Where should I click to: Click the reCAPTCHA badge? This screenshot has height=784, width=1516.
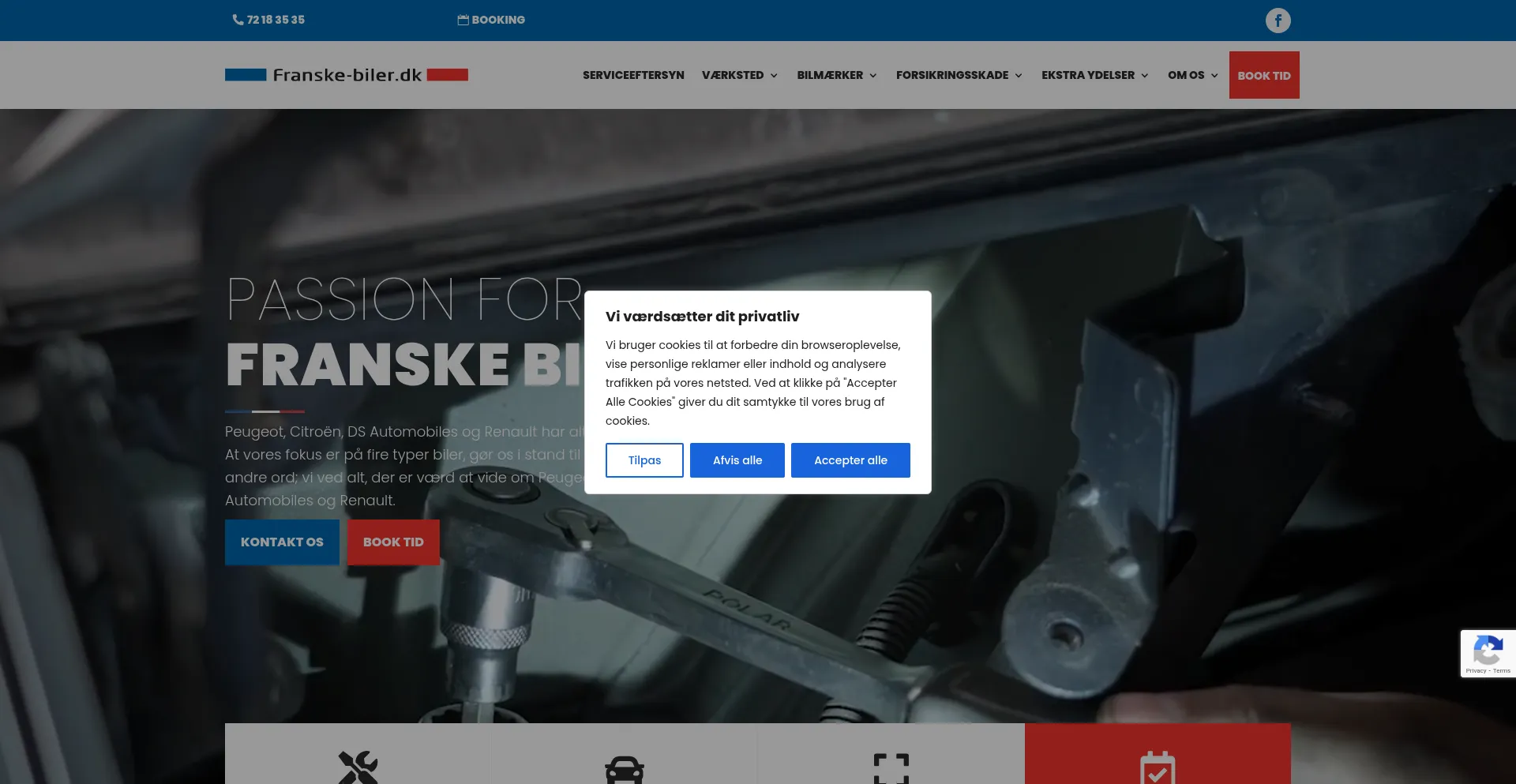tap(1488, 654)
